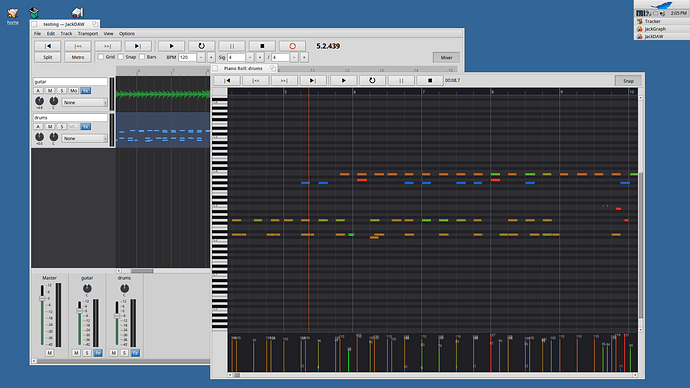Start playback in JackDAW main transport
The image size is (690, 388).
pyautogui.click(x=171, y=46)
